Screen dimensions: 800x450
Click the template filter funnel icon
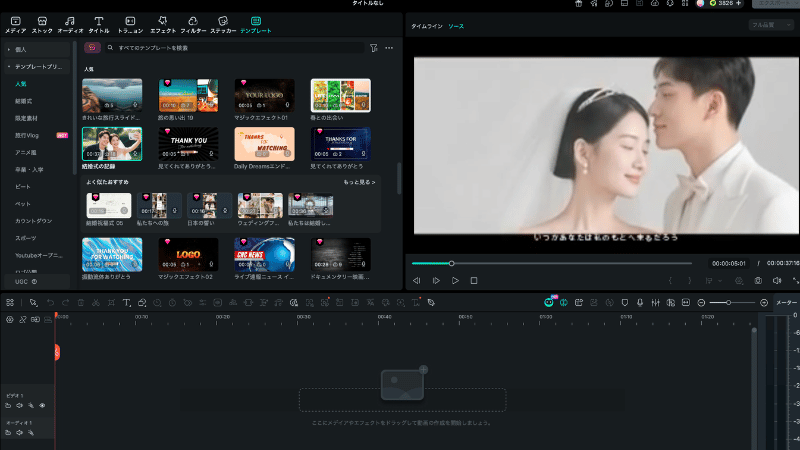click(x=373, y=48)
